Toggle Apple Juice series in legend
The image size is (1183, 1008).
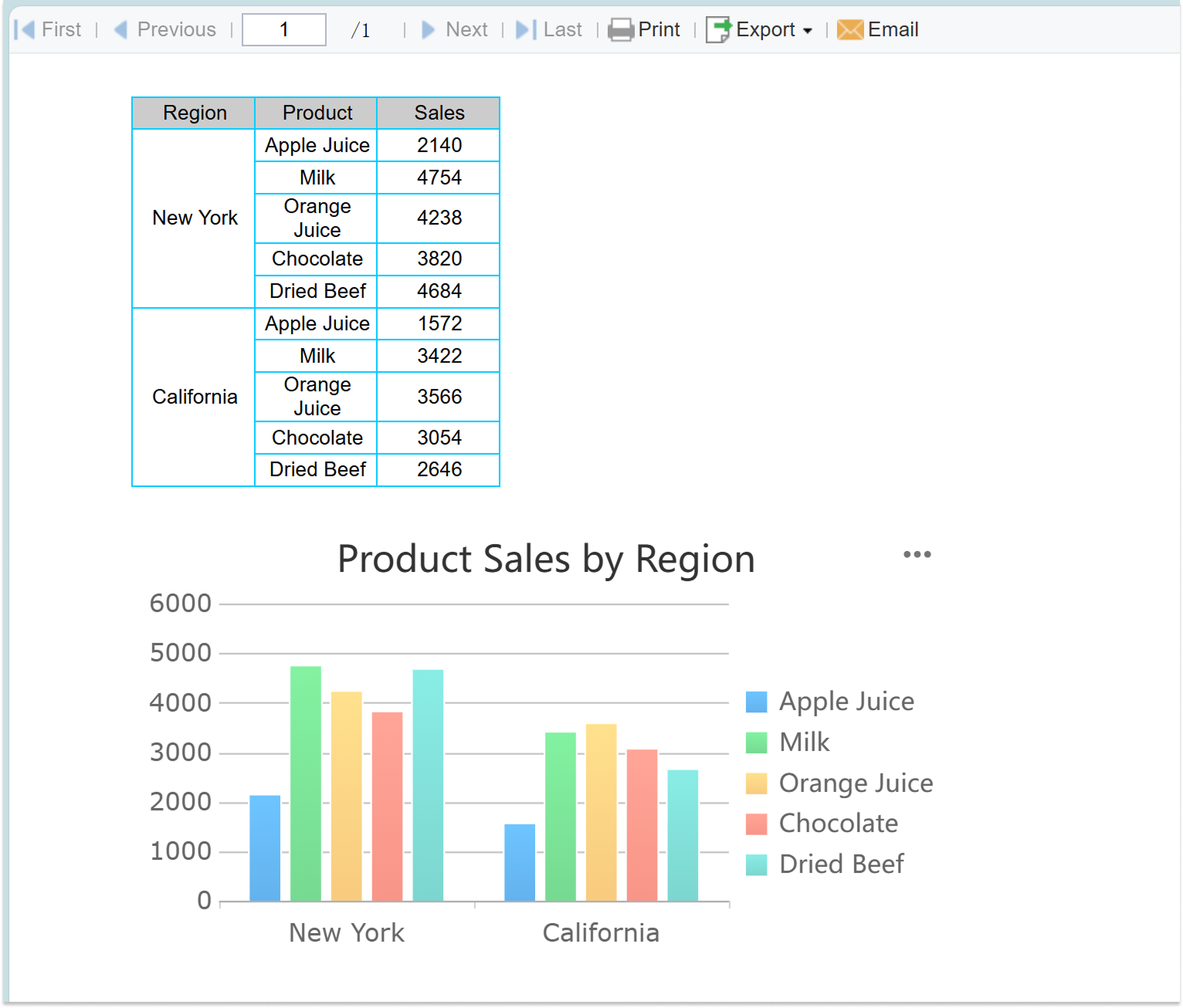tap(830, 702)
